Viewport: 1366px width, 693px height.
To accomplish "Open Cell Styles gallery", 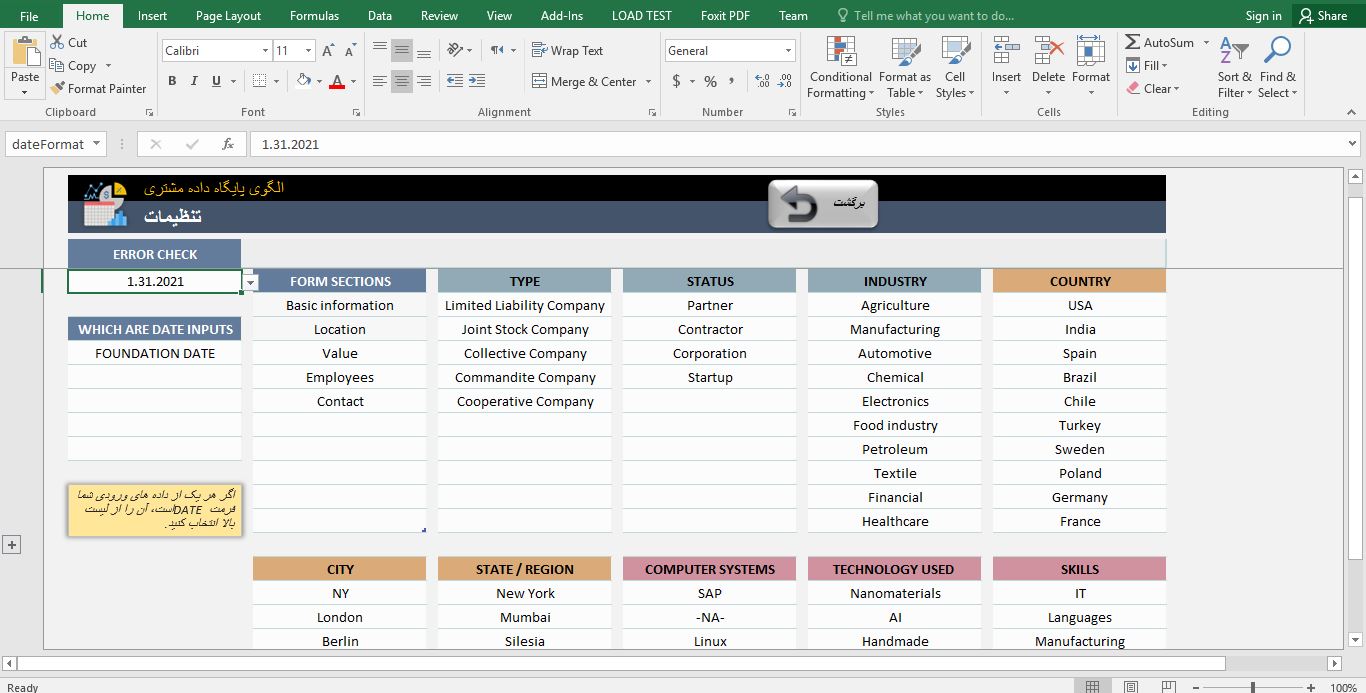I will 955,68.
